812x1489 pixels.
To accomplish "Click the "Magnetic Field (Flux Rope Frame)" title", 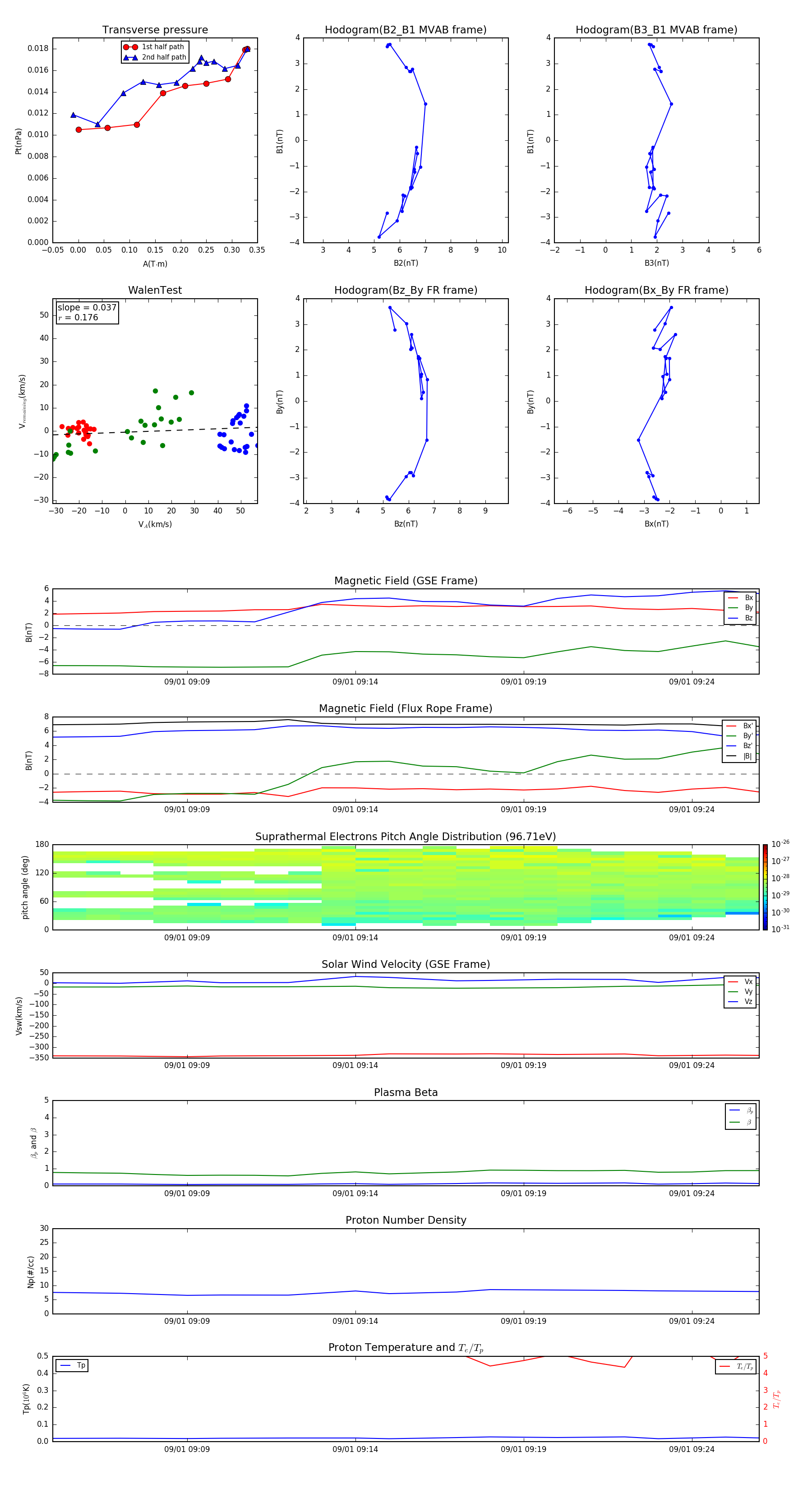I will (406, 709).
